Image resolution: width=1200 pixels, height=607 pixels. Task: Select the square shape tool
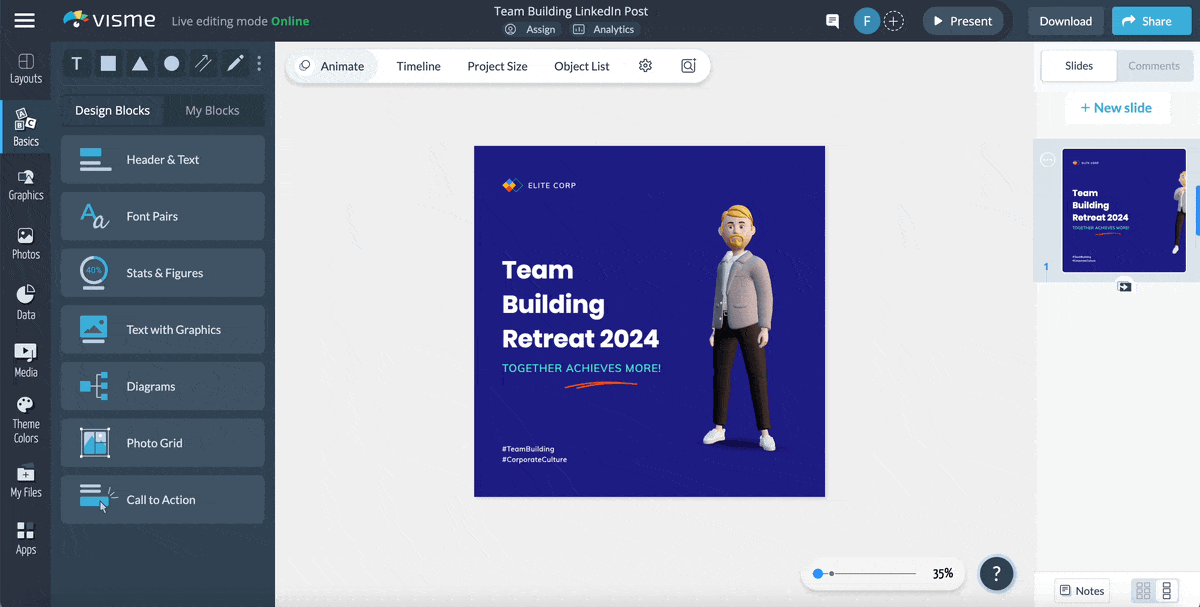(x=108, y=63)
